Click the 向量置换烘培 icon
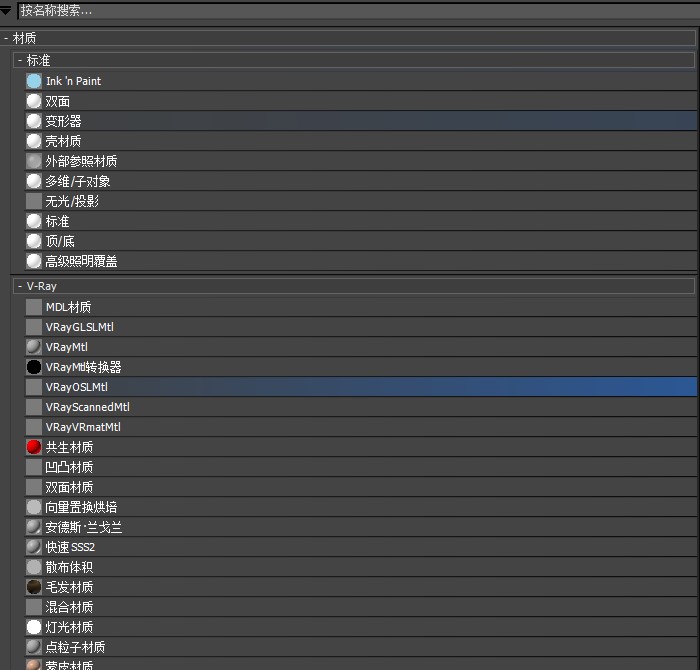This screenshot has height=670, width=700. coord(33,507)
